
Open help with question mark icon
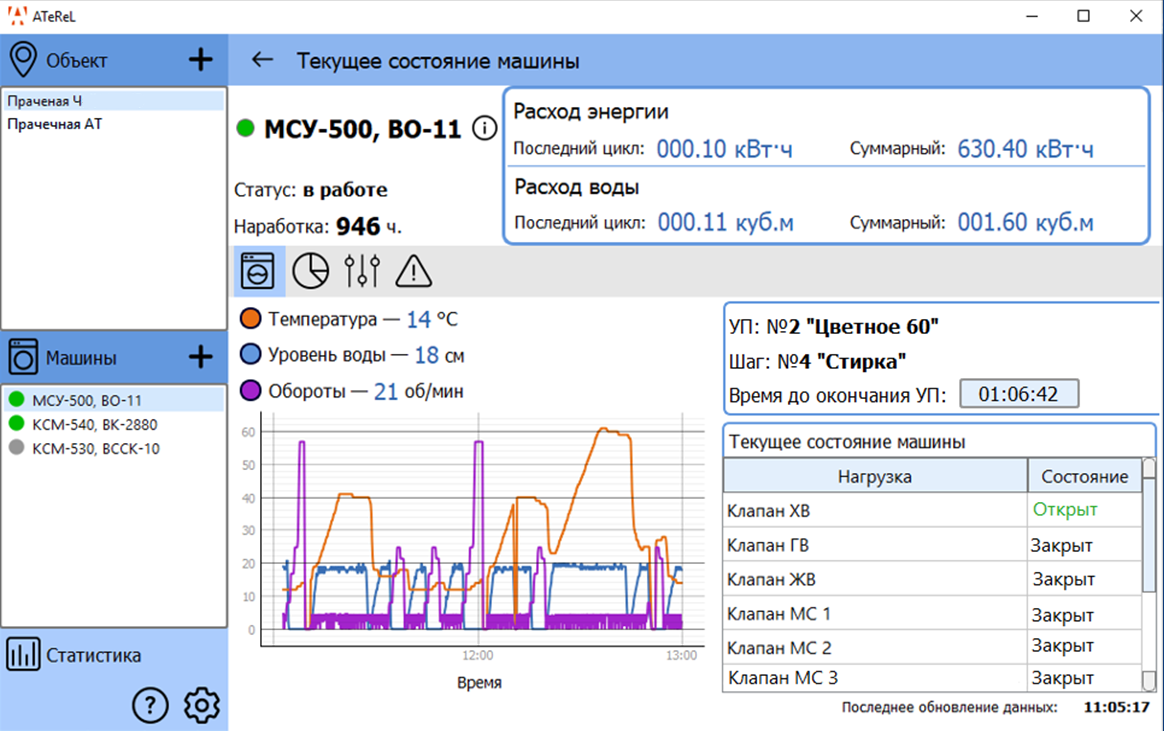coord(150,705)
